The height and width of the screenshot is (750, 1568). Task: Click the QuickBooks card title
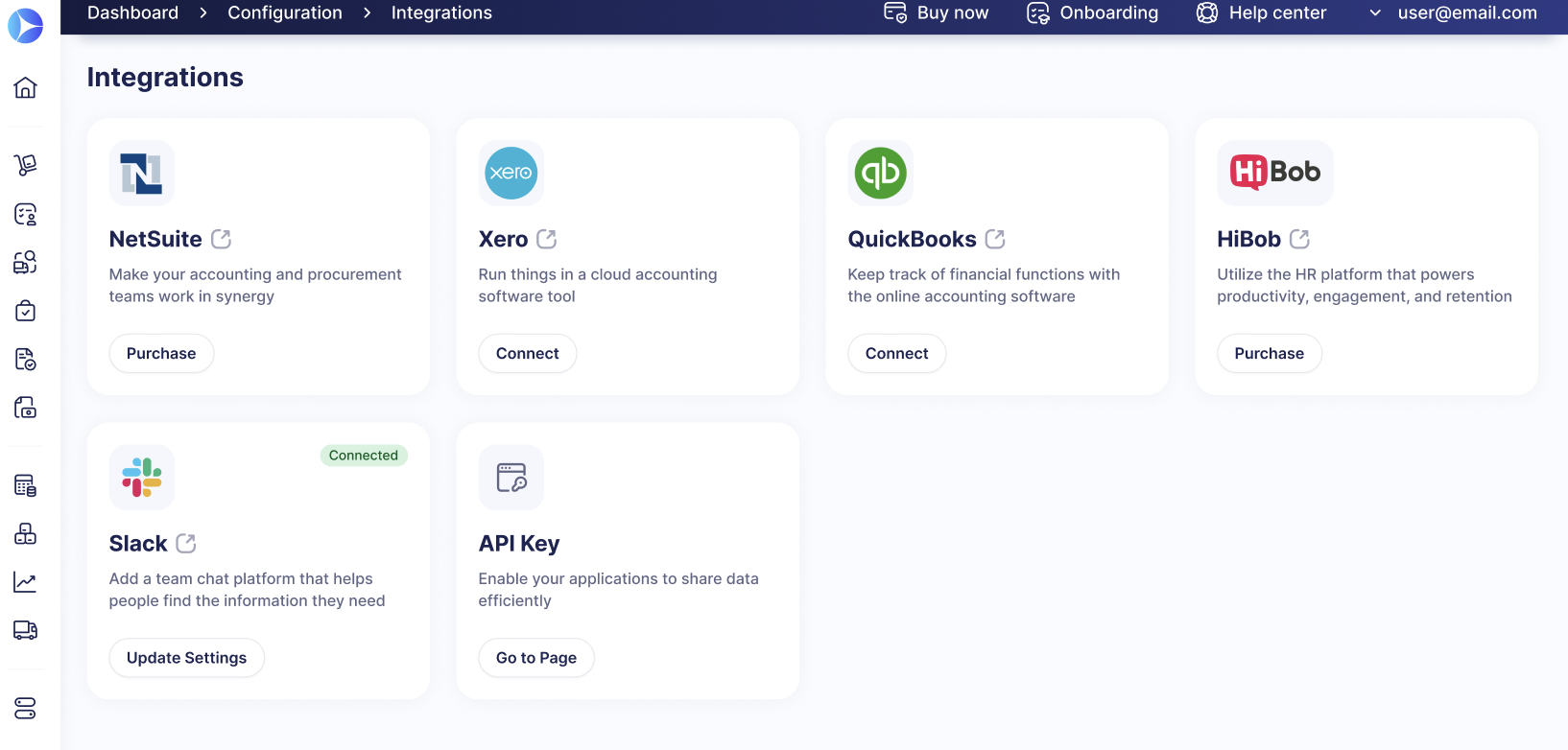(913, 239)
